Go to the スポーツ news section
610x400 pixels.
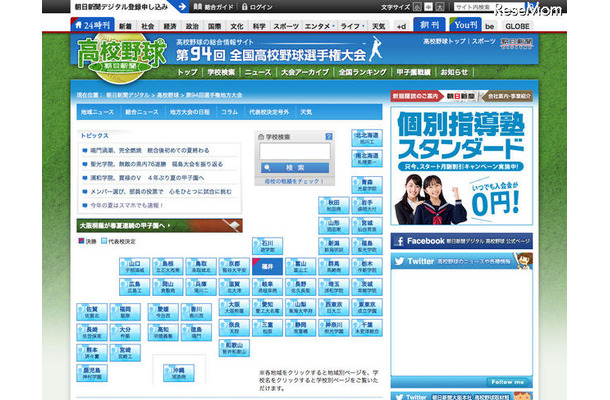(x=286, y=26)
